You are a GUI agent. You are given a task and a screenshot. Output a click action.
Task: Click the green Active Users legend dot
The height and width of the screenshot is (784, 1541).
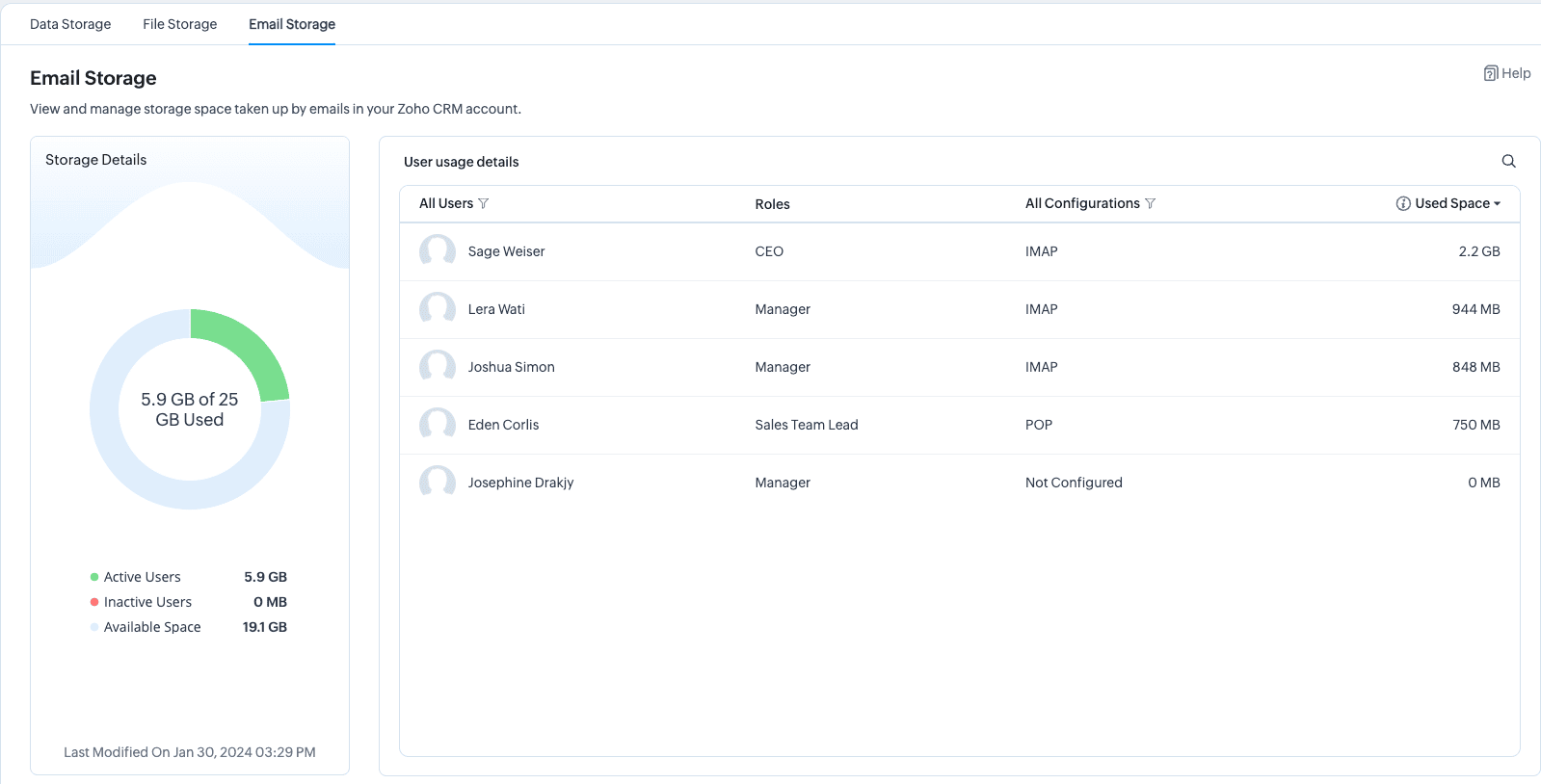pos(94,577)
